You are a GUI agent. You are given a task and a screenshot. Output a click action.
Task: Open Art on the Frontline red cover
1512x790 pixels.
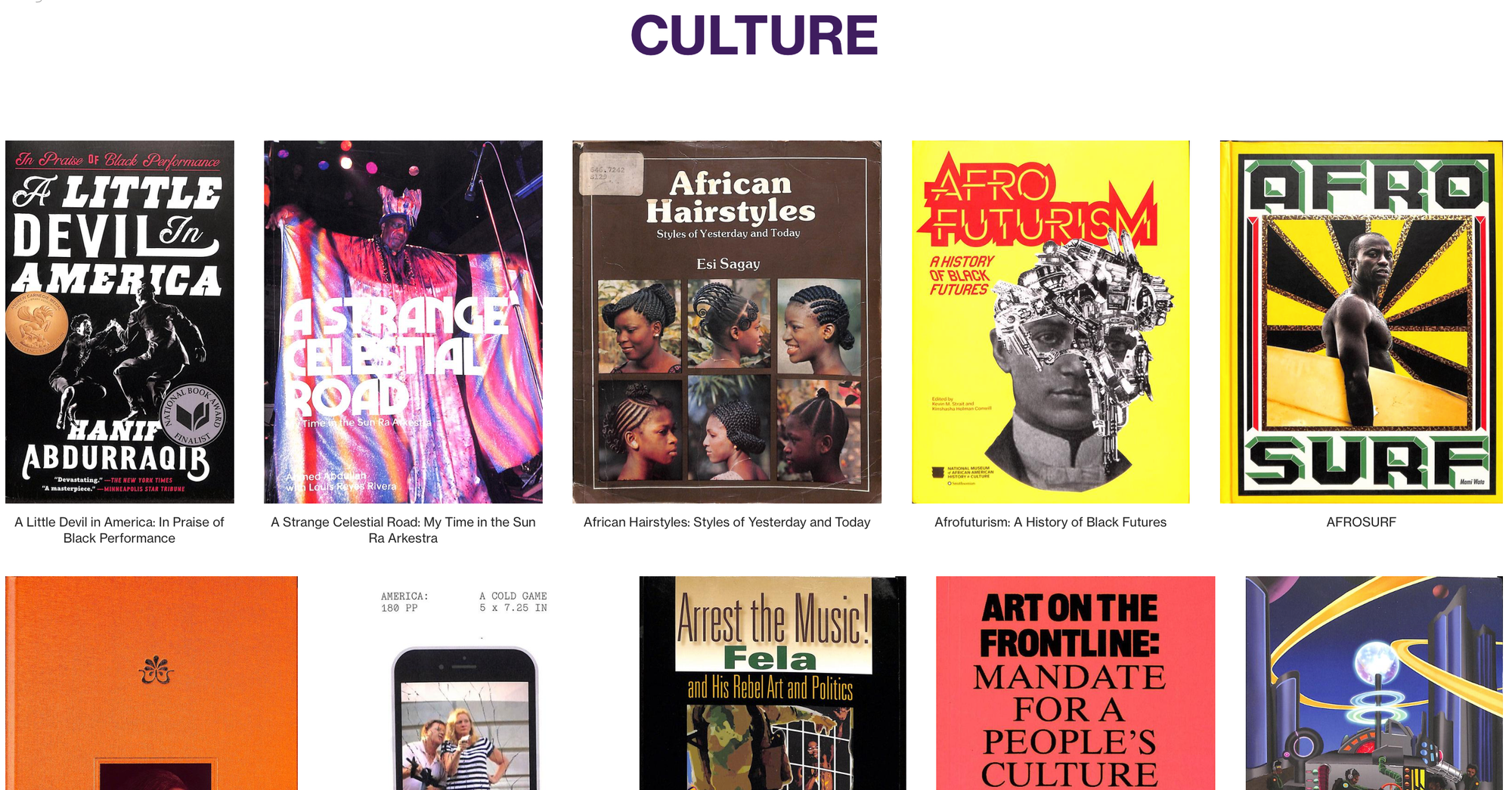[x=1075, y=683]
